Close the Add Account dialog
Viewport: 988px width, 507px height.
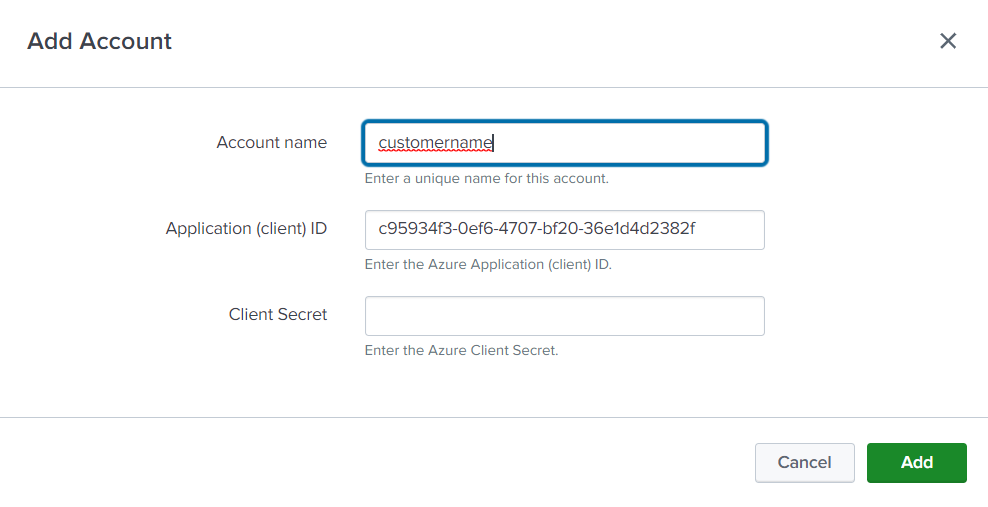(x=947, y=41)
